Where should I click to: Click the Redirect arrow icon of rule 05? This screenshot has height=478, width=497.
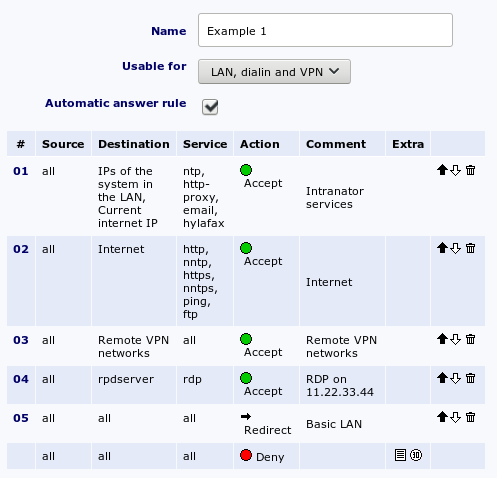[246, 416]
